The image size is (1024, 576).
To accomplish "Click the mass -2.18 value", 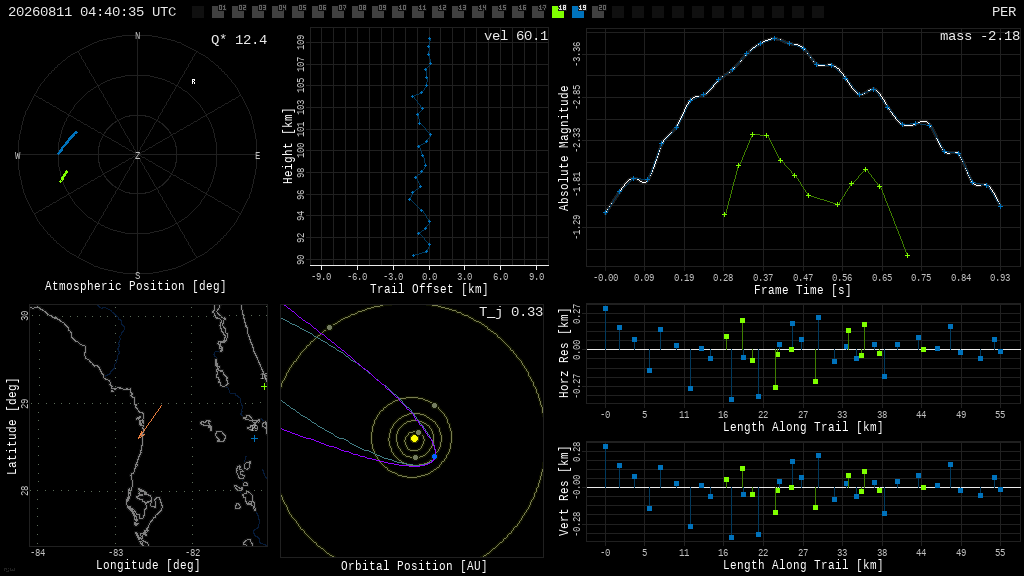I will [x=980, y=36].
